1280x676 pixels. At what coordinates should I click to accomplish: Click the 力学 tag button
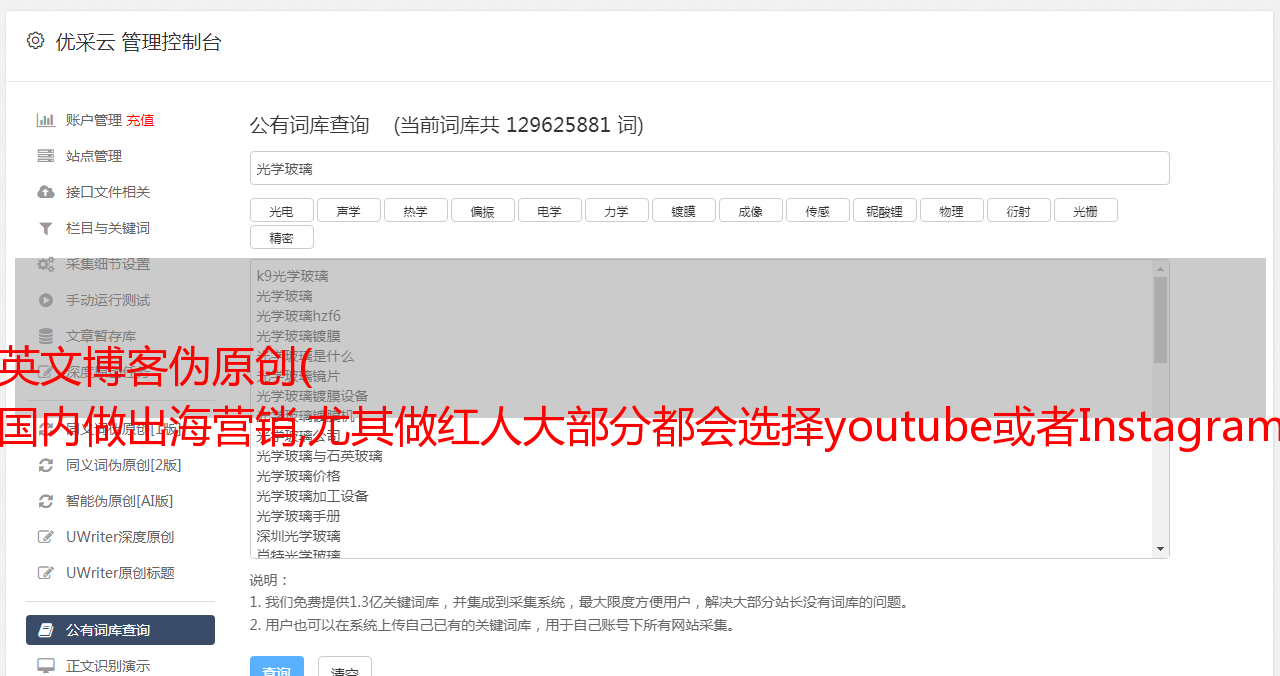616,210
